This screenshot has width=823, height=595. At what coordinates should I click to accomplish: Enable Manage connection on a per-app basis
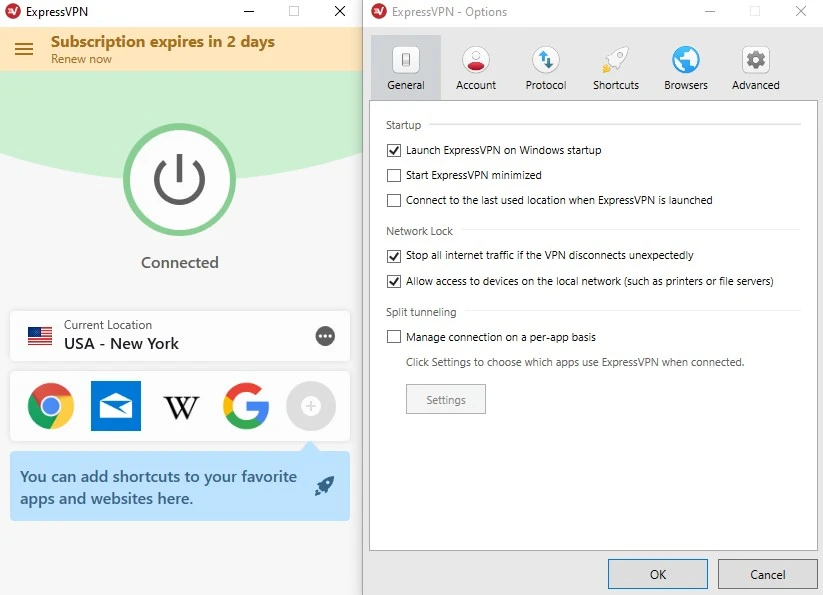click(x=394, y=337)
